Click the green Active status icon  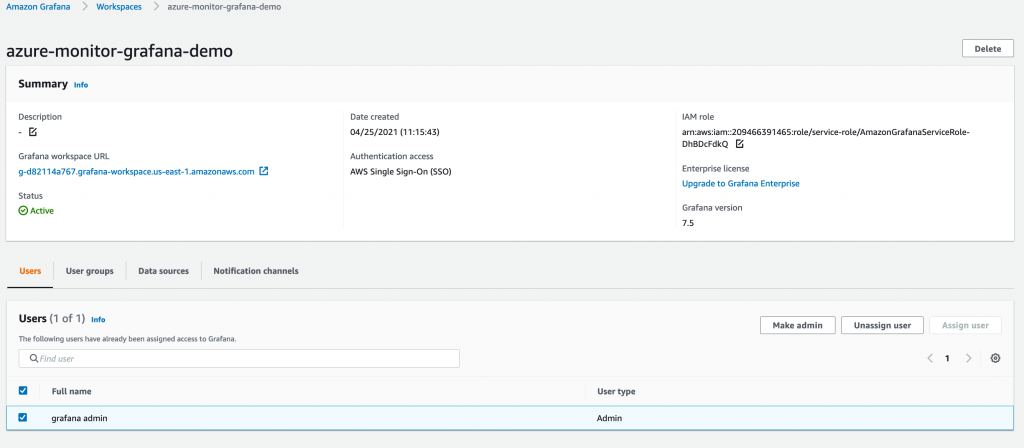coord(23,211)
